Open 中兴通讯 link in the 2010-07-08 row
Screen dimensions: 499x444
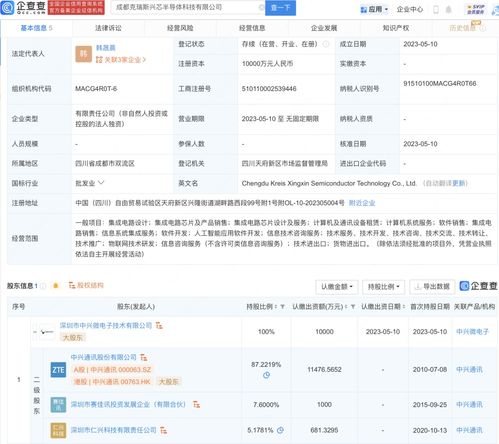click(469, 369)
